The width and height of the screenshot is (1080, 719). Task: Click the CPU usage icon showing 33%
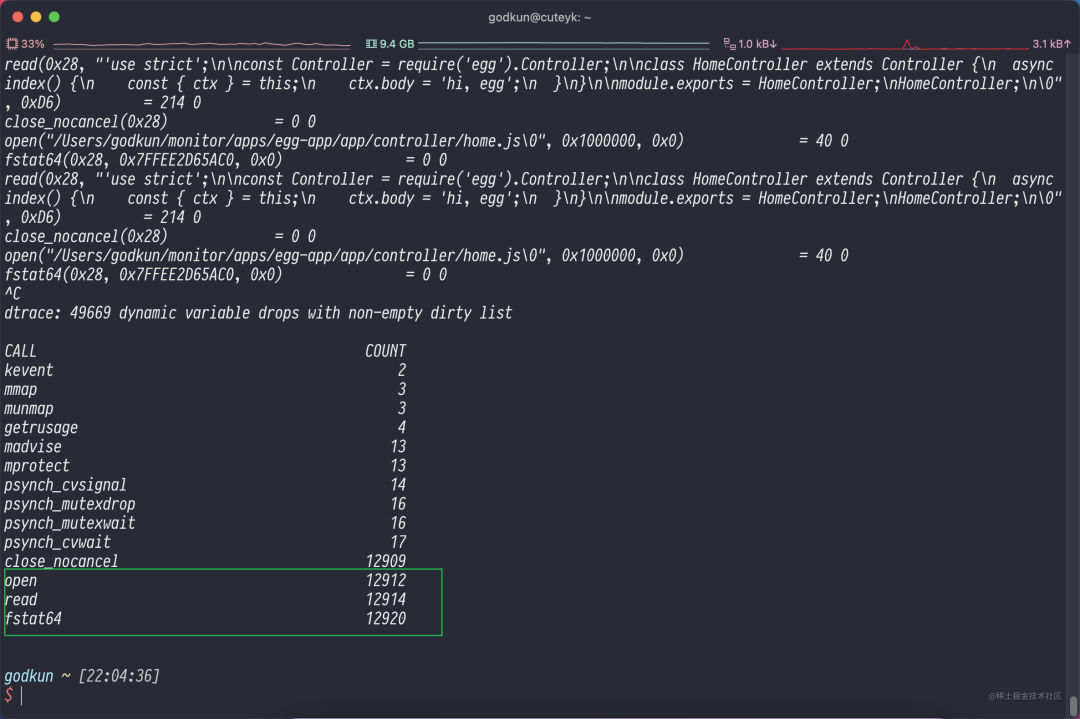(30, 44)
